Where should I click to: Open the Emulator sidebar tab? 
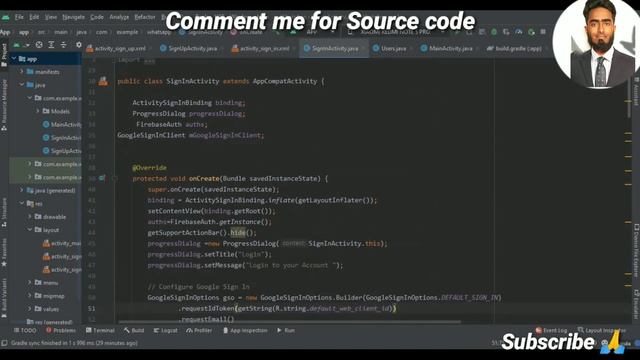coord(636,304)
